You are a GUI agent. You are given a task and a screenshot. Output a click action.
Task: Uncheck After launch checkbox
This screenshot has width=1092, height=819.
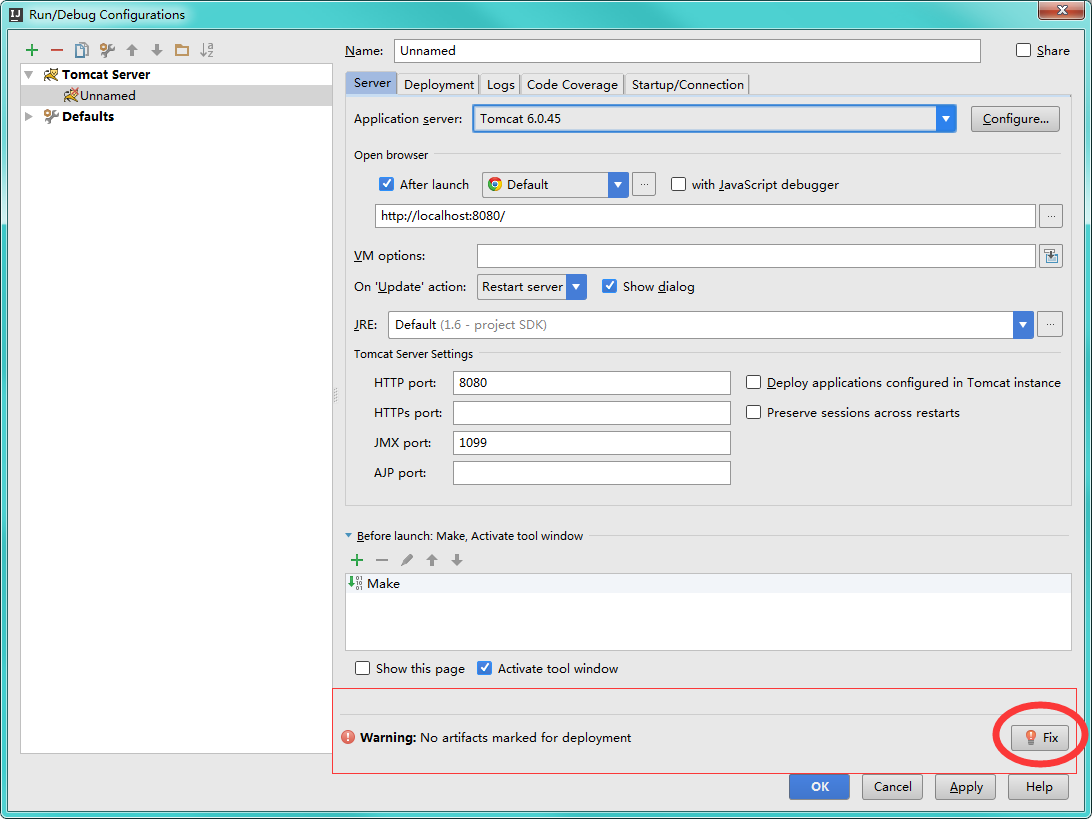pyautogui.click(x=387, y=184)
